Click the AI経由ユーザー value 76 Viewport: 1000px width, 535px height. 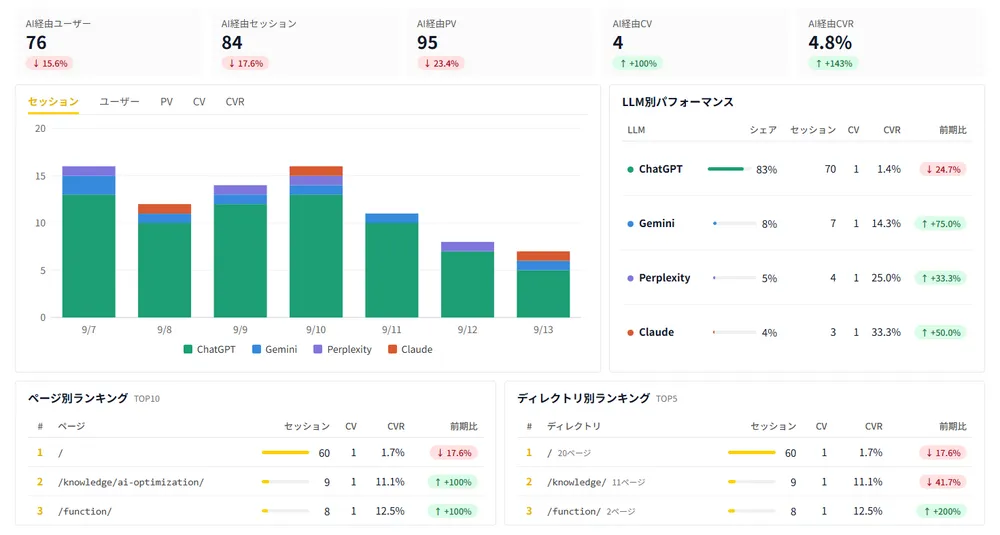pyautogui.click(x=36, y=43)
